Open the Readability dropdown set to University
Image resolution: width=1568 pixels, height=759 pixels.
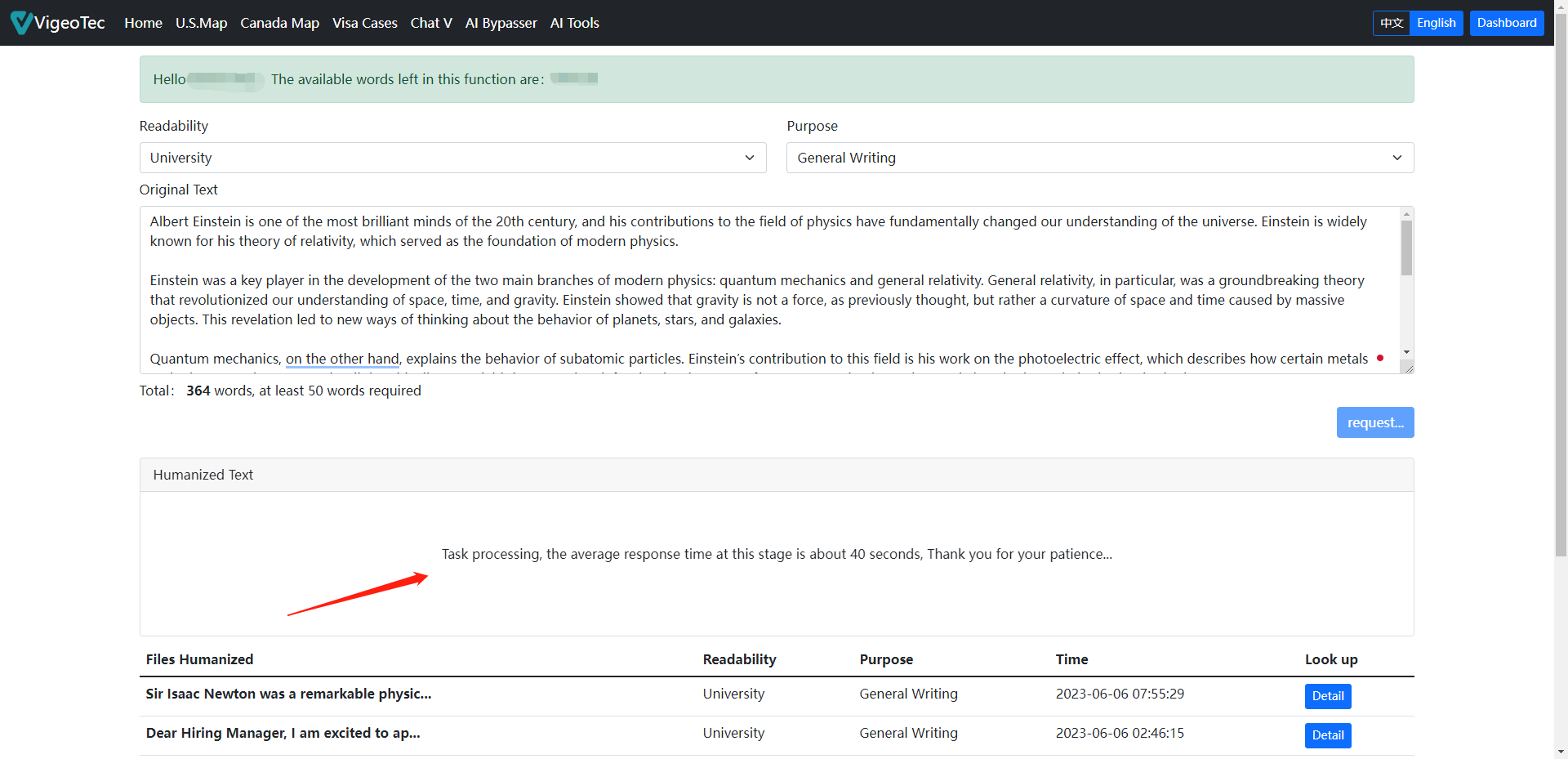pyautogui.click(x=452, y=158)
